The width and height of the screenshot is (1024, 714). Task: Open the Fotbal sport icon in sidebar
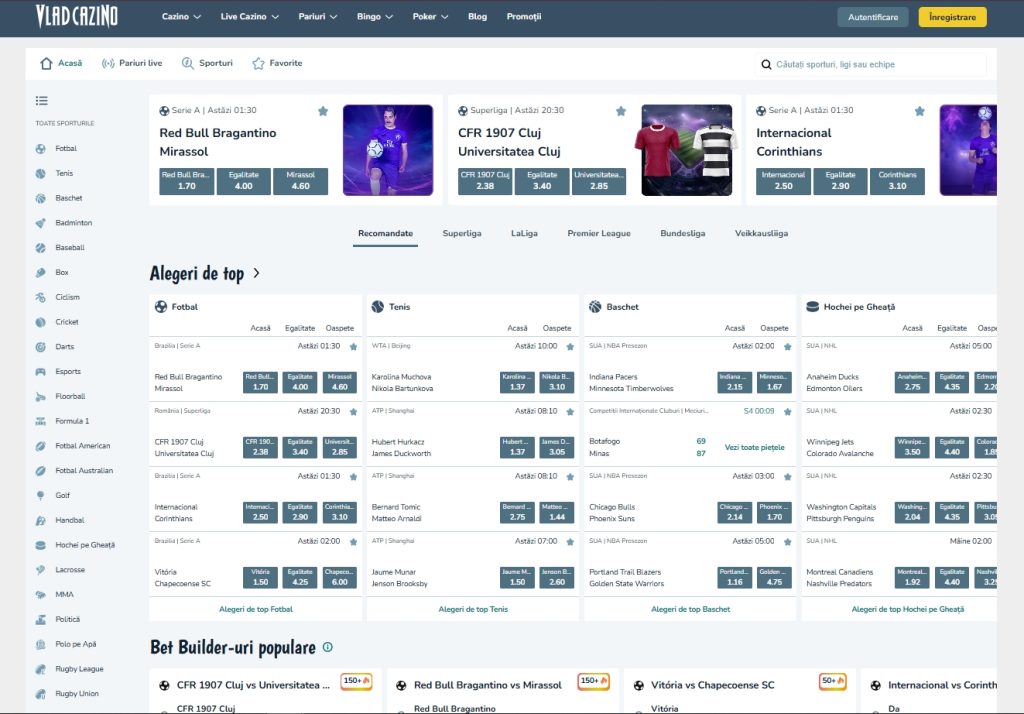pos(40,148)
